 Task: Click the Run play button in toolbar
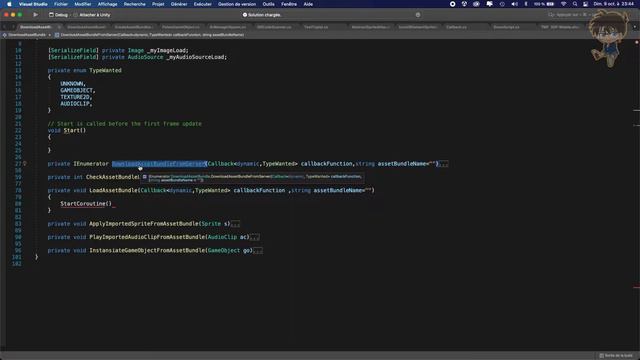tap(36, 15)
